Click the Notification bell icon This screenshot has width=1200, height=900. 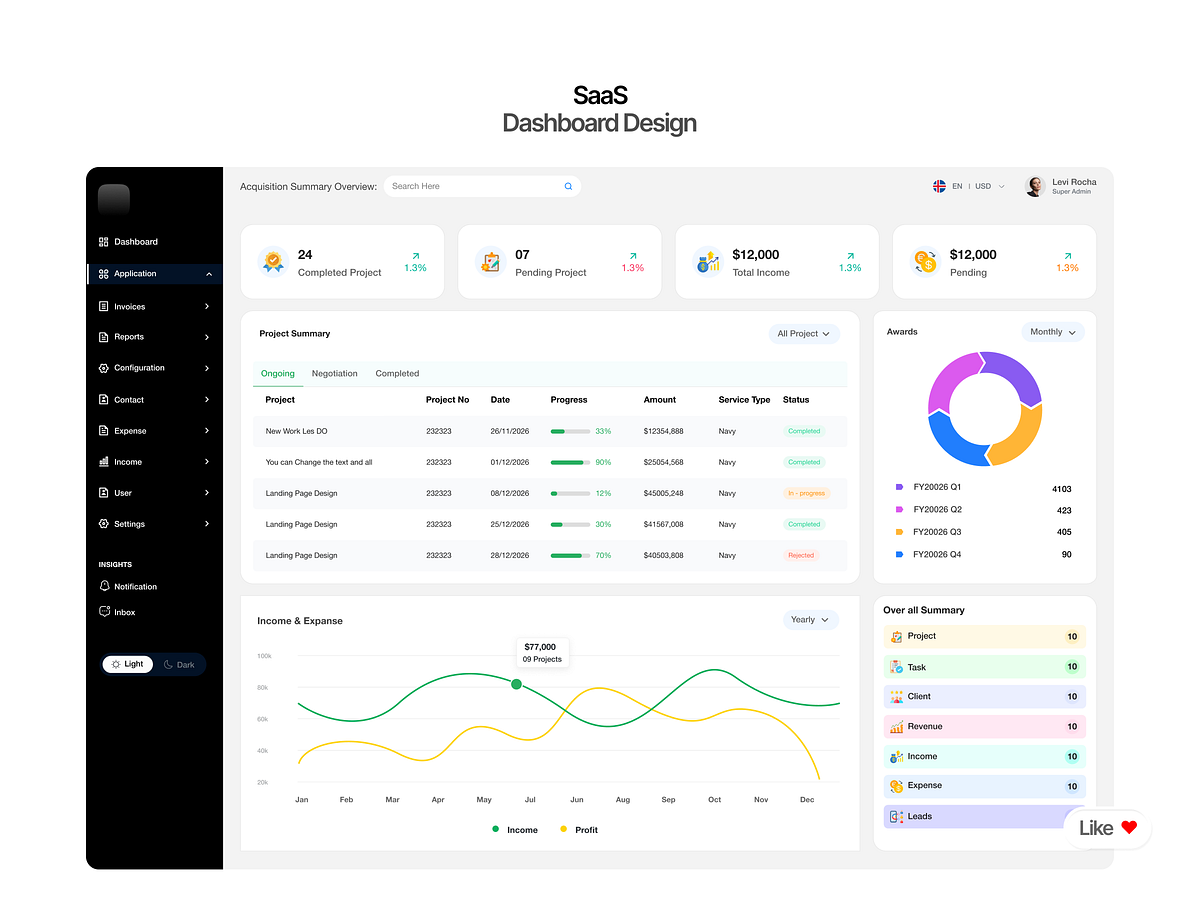tap(104, 586)
